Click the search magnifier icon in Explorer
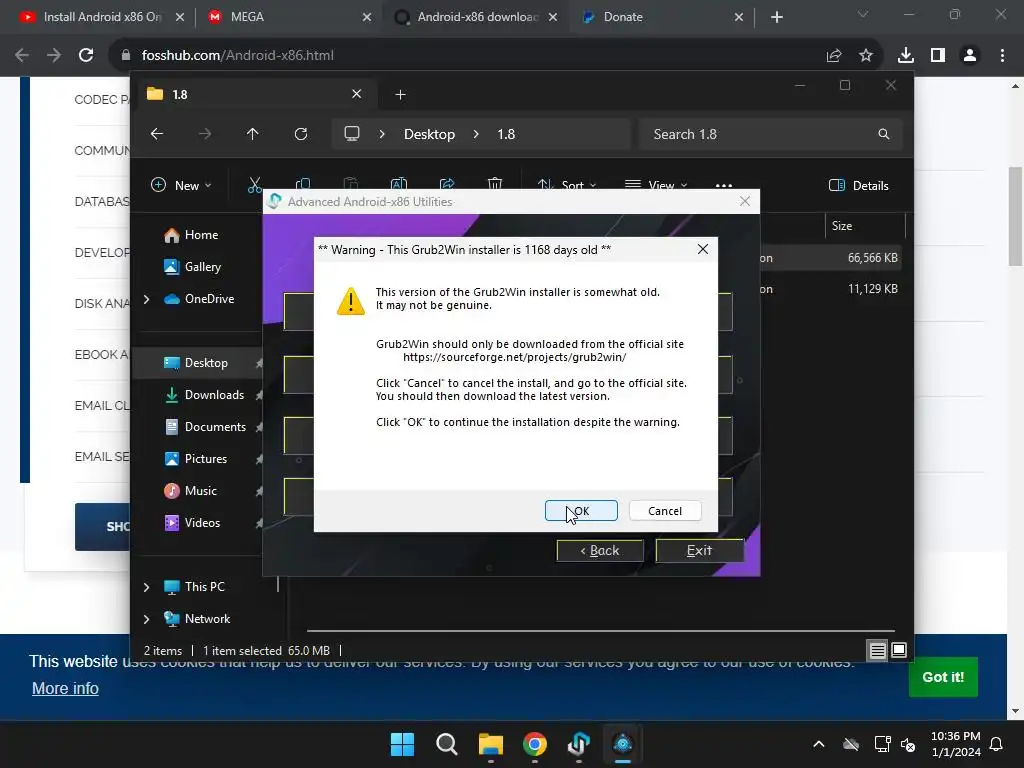The width and height of the screenshot is (1024, 768). pyautogui.click(x=884, y=134)
